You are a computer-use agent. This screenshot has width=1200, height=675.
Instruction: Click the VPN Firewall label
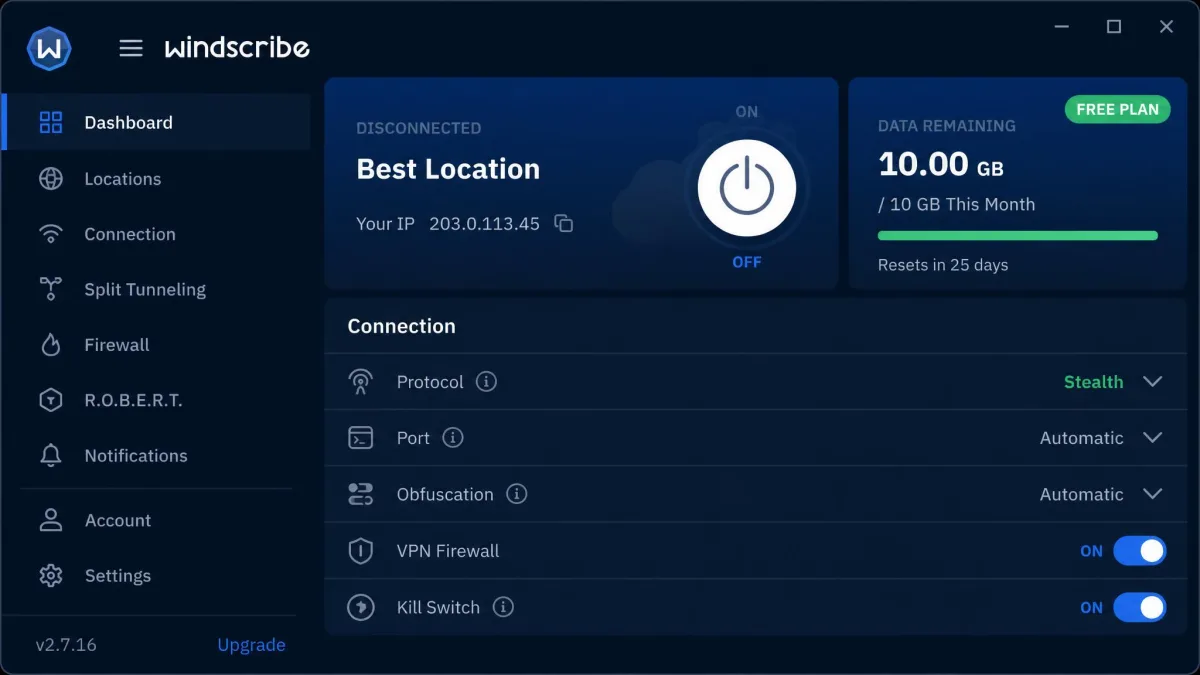tap(448, 551)
